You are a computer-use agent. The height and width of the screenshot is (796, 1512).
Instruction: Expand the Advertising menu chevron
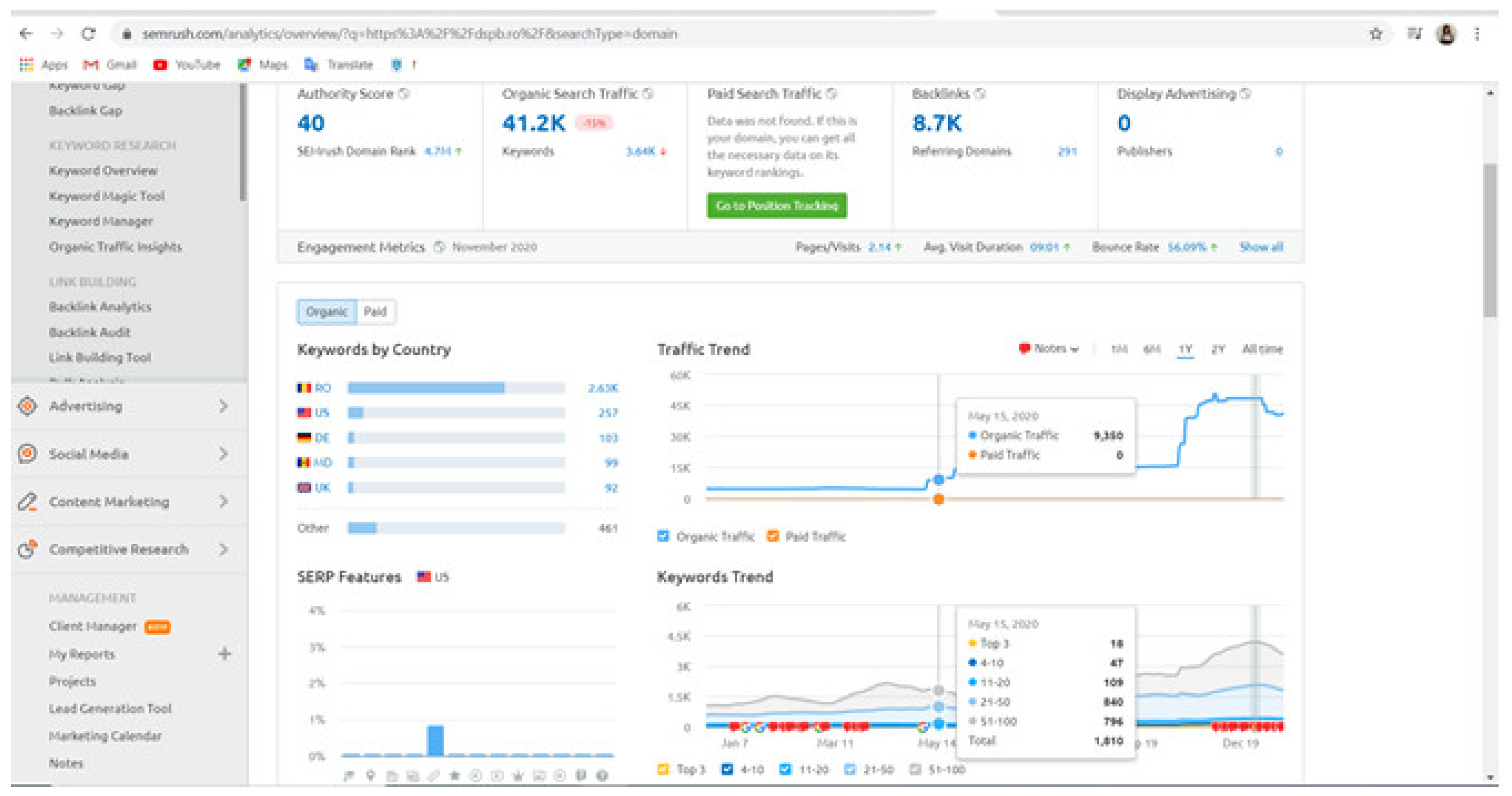tap(223, 406)
